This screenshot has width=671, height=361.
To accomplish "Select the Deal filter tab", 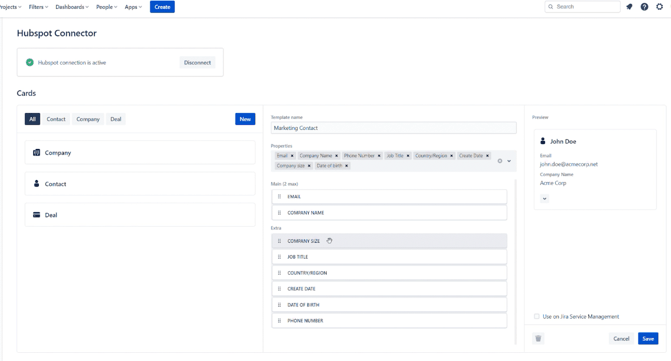I will click(116, 119).
